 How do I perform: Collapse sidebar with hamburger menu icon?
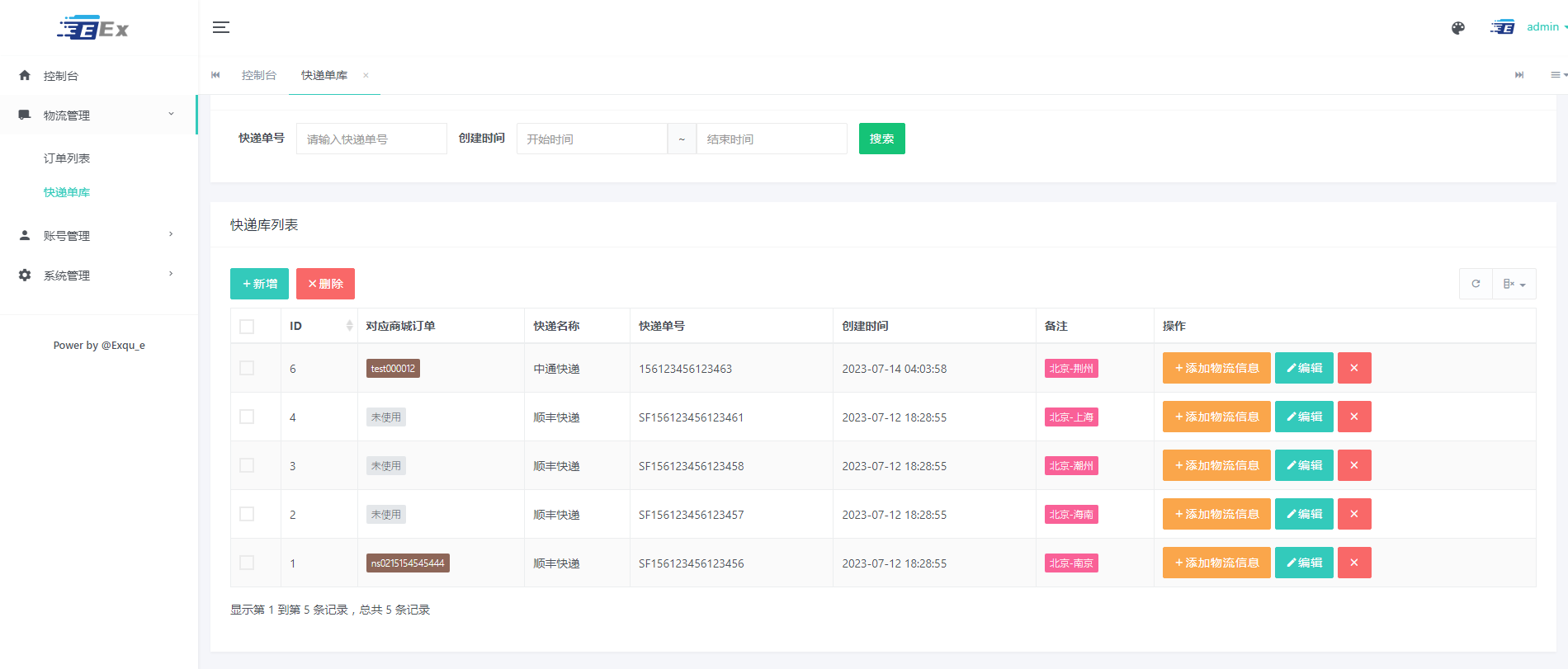tap(220, 27)
